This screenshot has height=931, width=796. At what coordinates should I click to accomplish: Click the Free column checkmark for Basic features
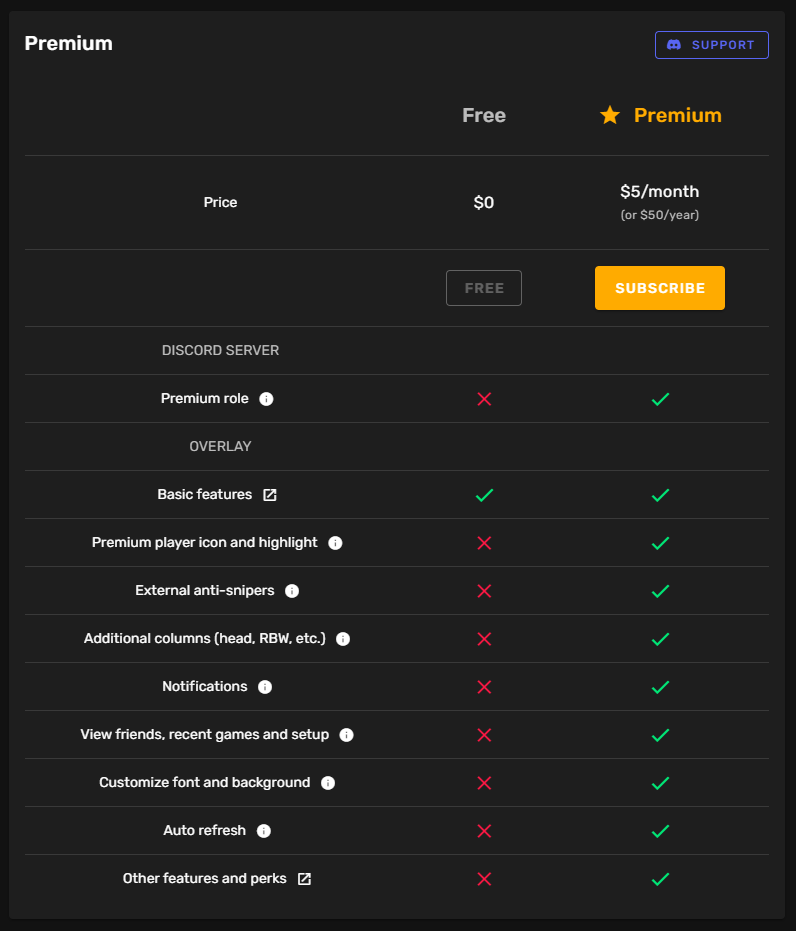pos(484,495)
